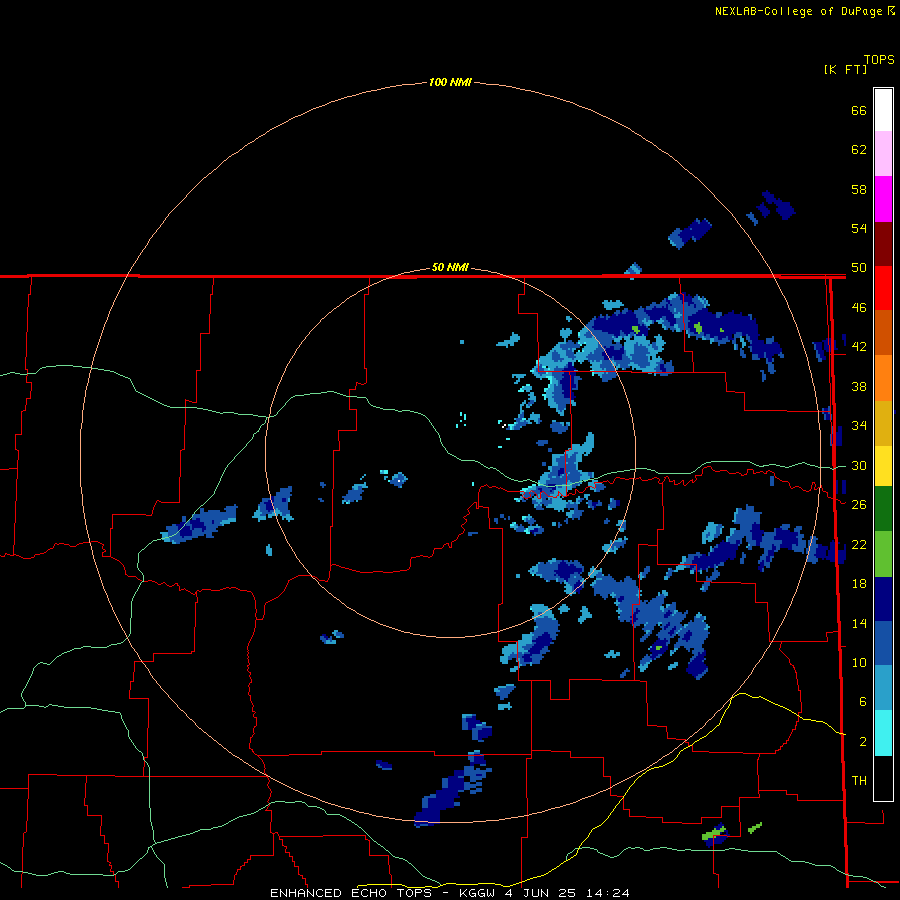Click the yellow 30 kft legend swatch
Viewport: 900px width, 900px height.
(x=883, y=465)
